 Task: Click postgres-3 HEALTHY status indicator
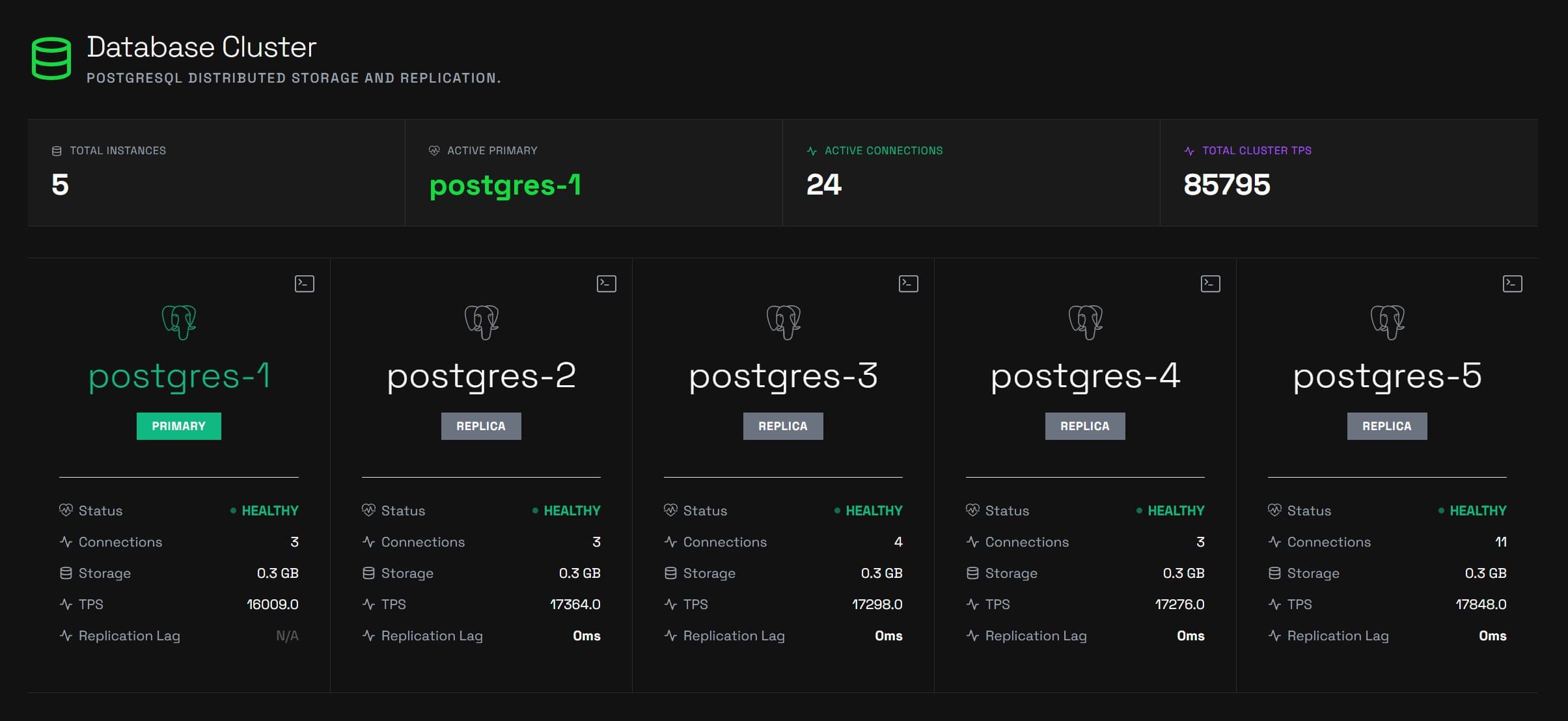(868, 511)
